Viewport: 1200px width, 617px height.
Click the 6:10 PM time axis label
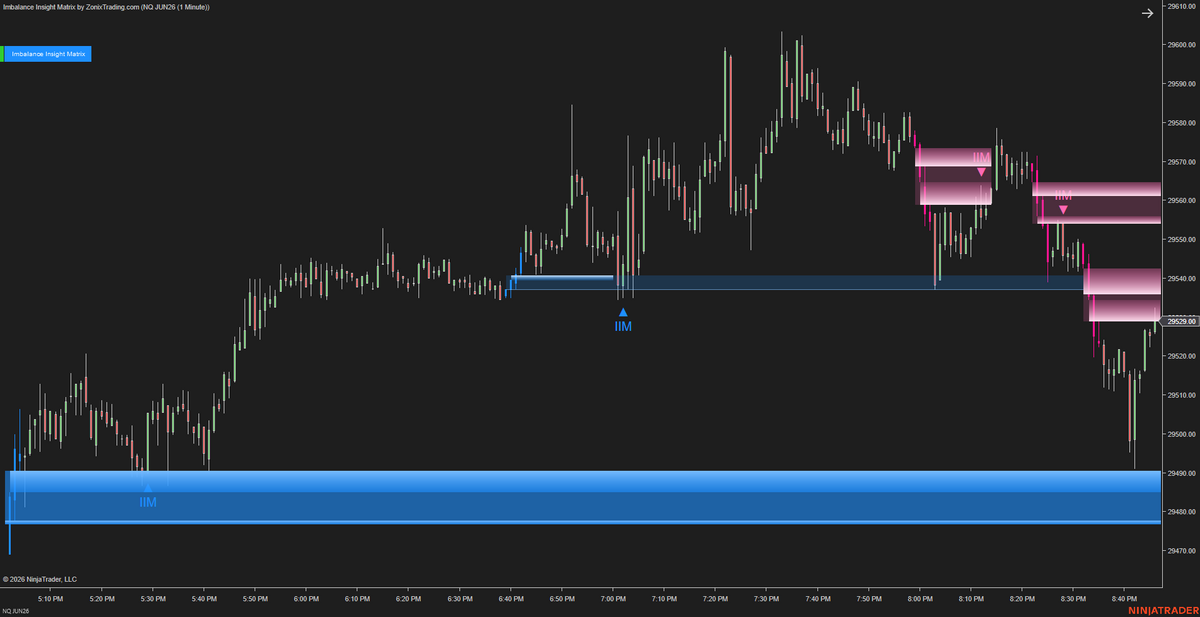[358, 599]
